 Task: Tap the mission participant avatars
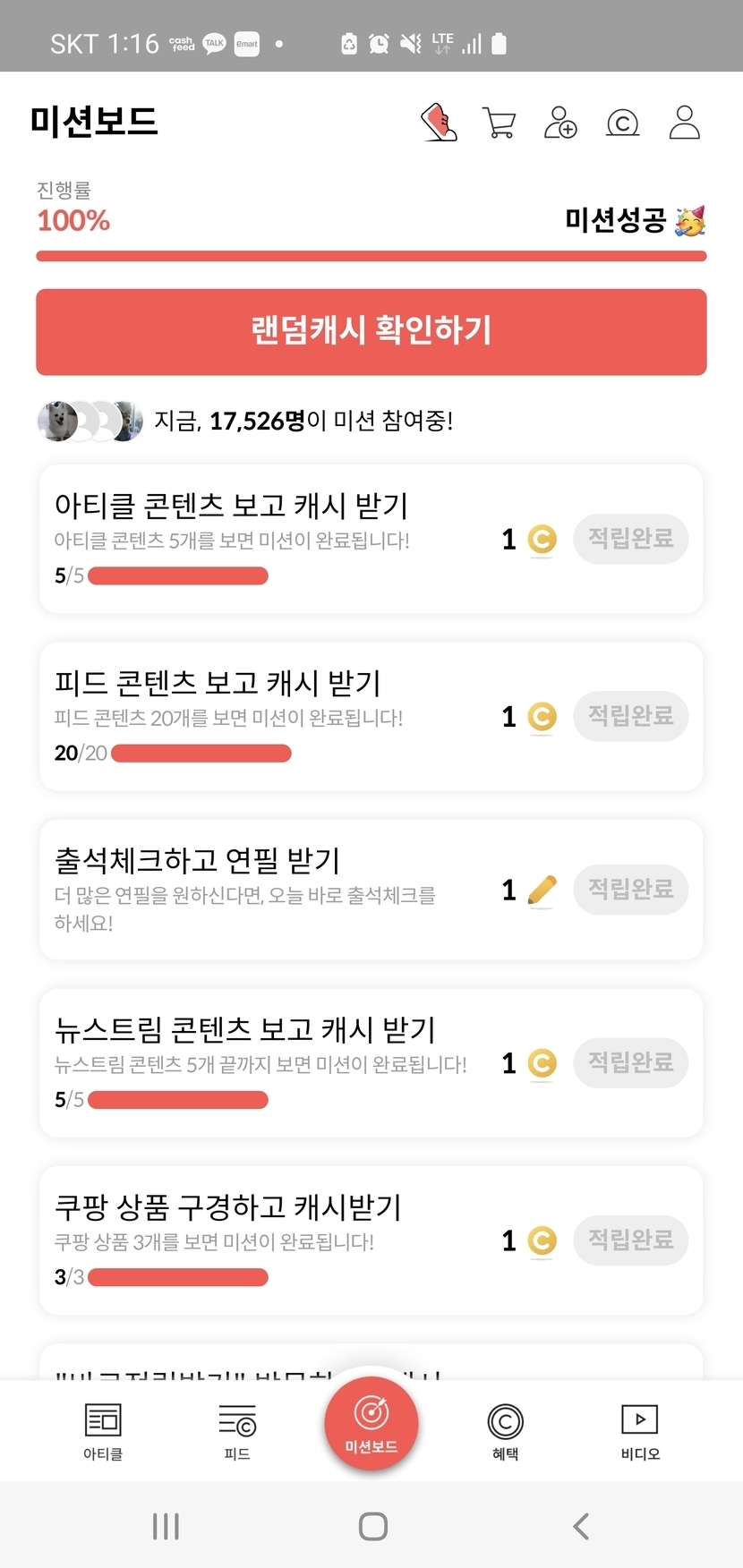point(90,421)
